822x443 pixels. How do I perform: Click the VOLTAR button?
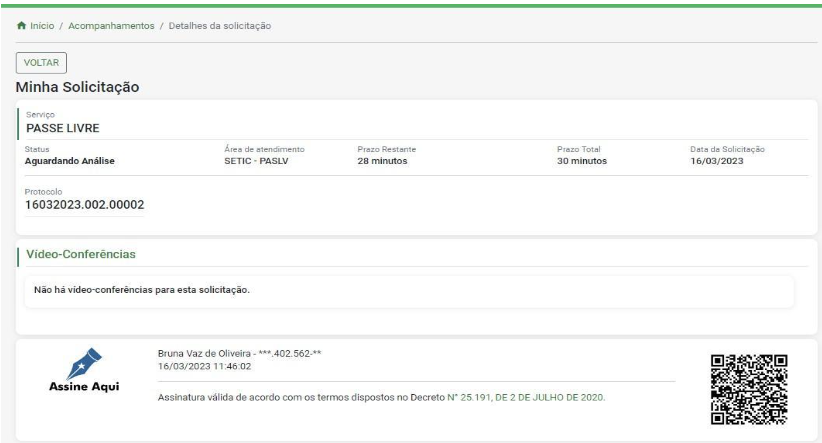tap(41, 62)
